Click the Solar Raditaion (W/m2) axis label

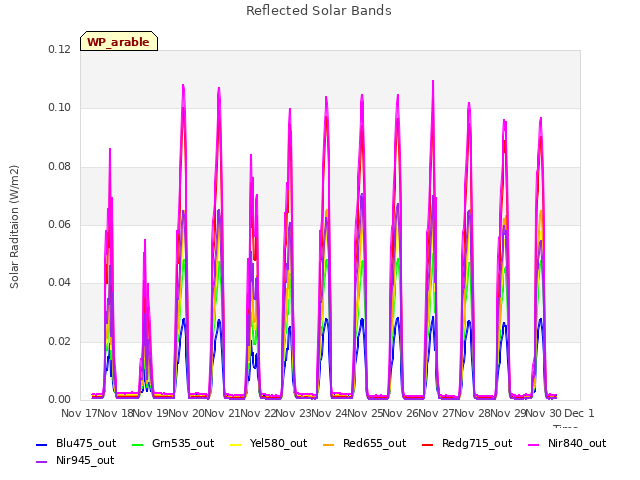pos(14,227)
